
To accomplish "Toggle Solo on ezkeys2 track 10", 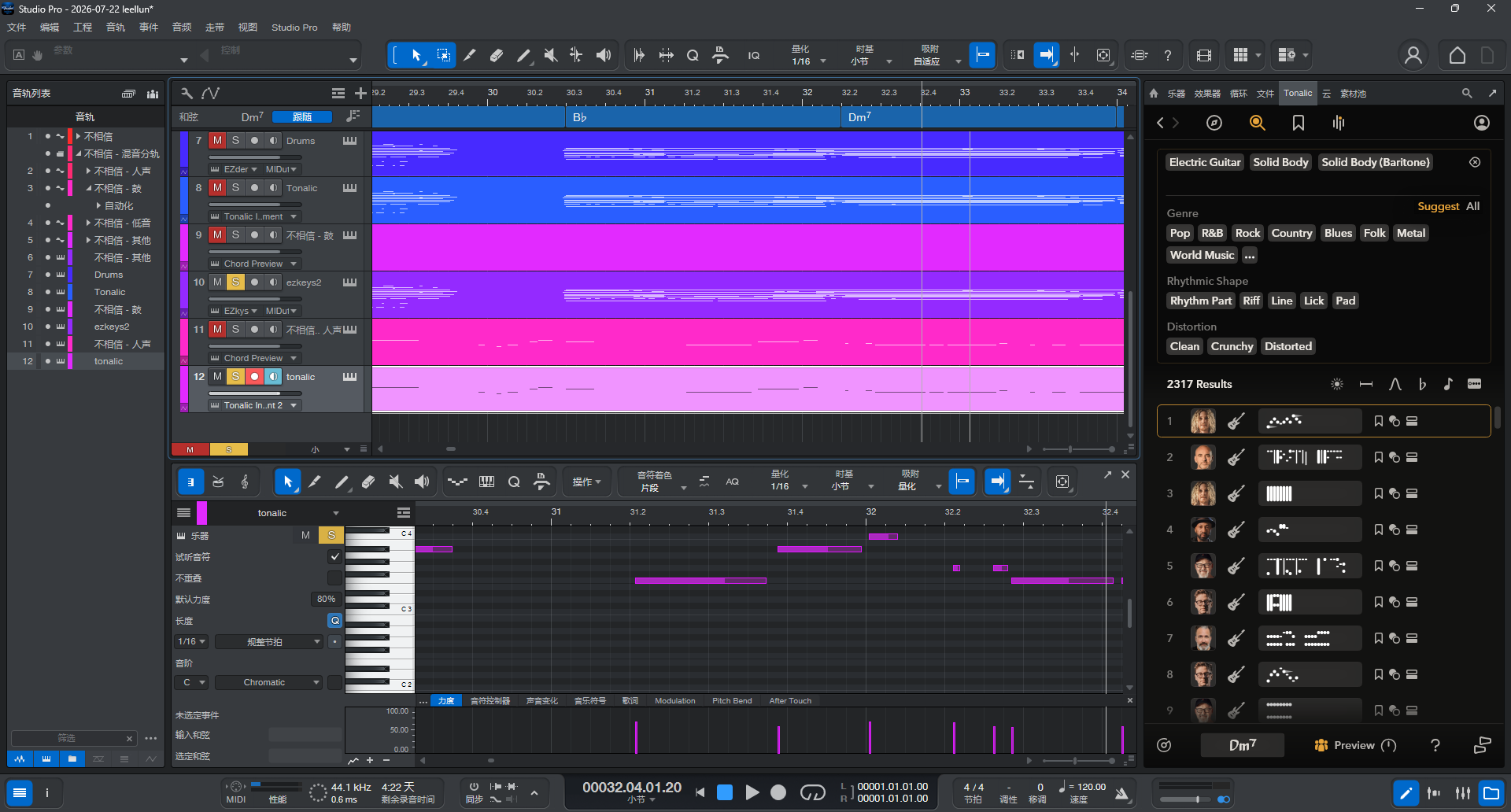I will tap(235, 282).
